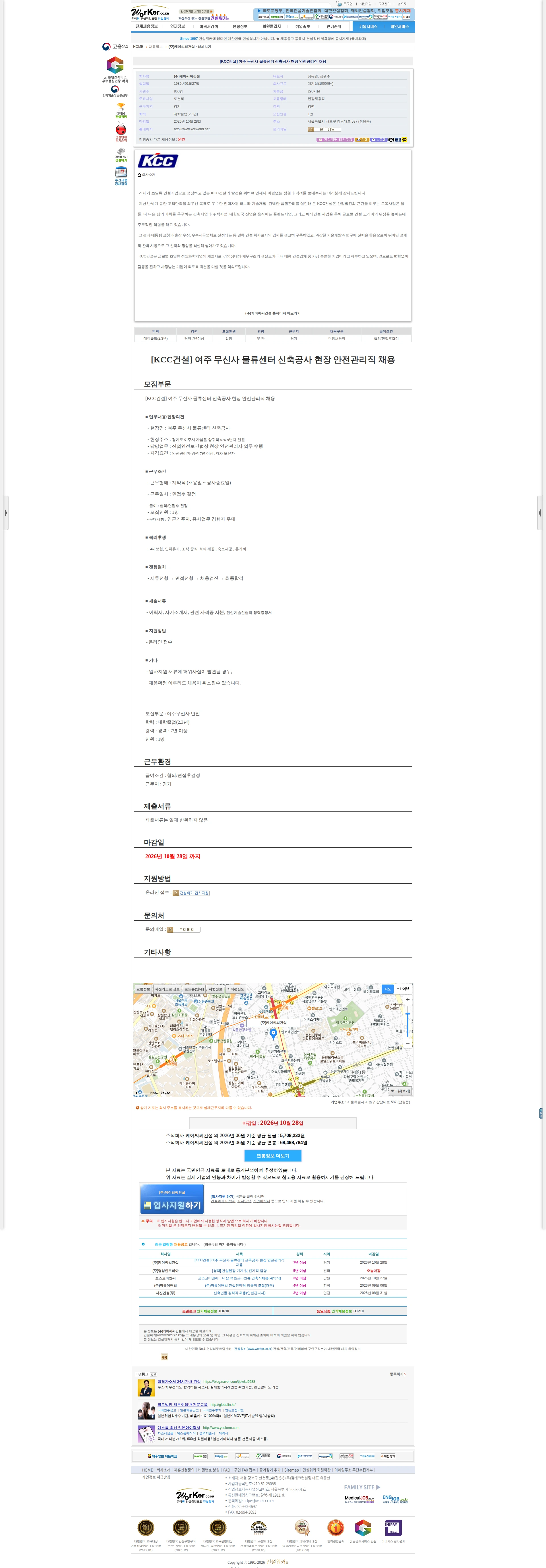Click (주)케이씨씨건설 홈페이지 바로가기 link
This screenshot has width=546, height=1568.
pos(273,313)
